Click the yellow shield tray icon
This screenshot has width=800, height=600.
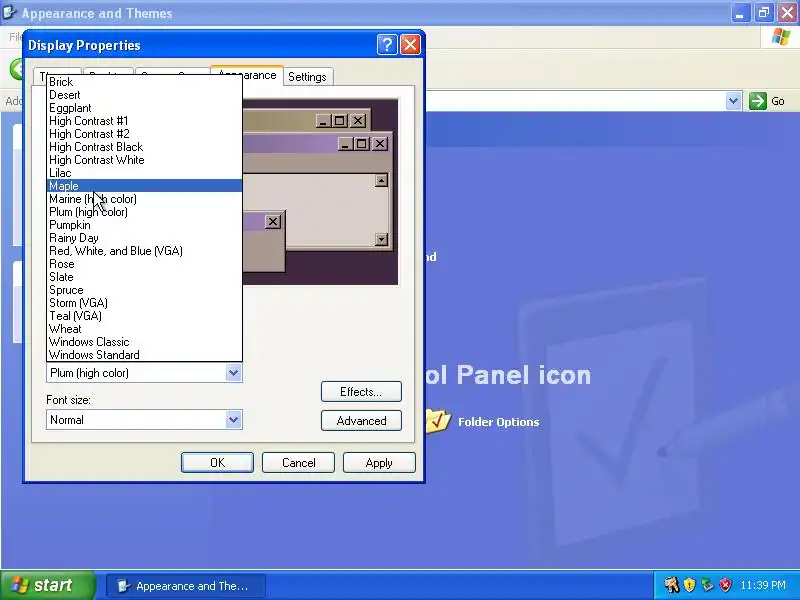click(689, 585)
